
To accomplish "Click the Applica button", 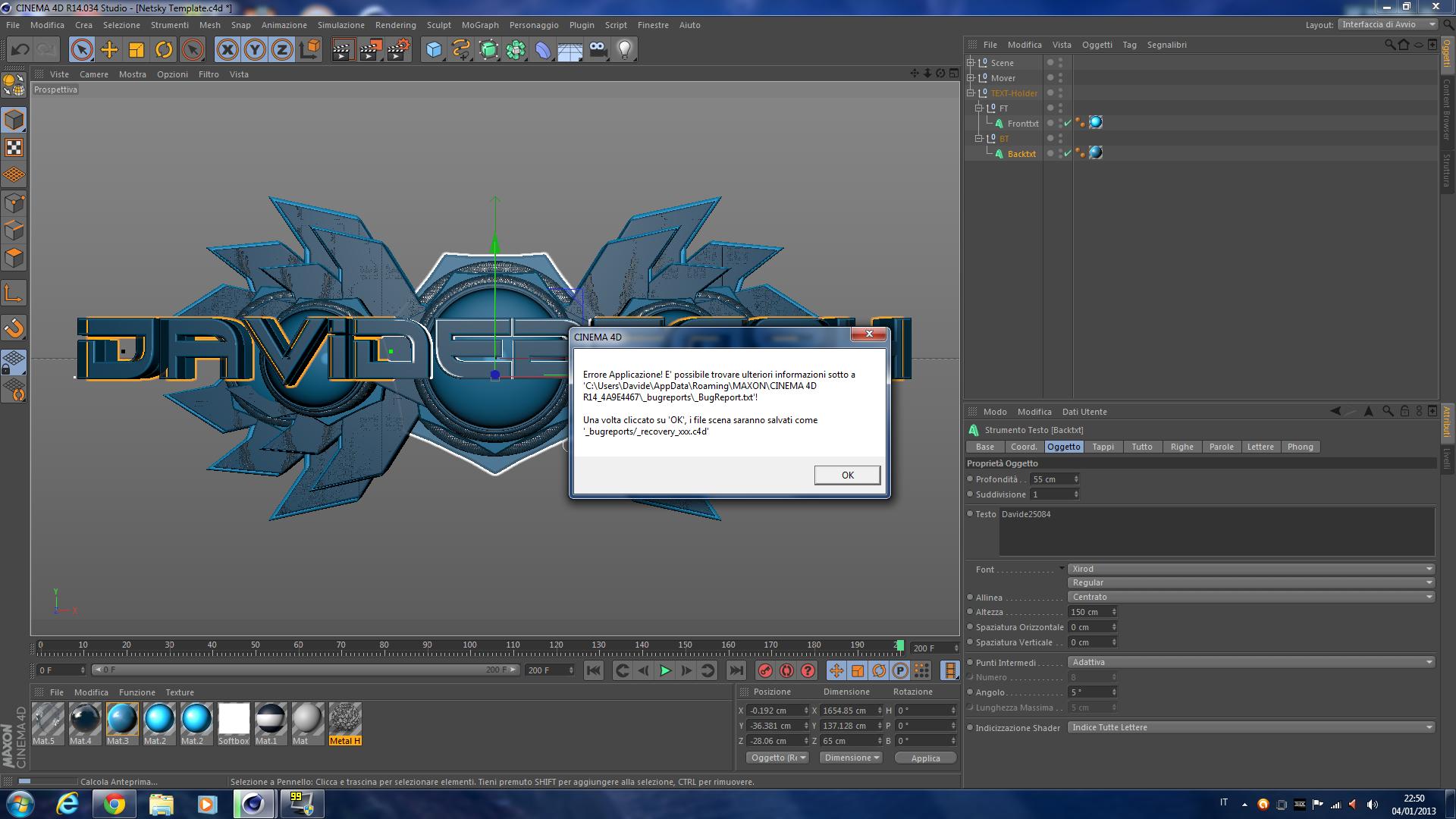I will 925,758.
